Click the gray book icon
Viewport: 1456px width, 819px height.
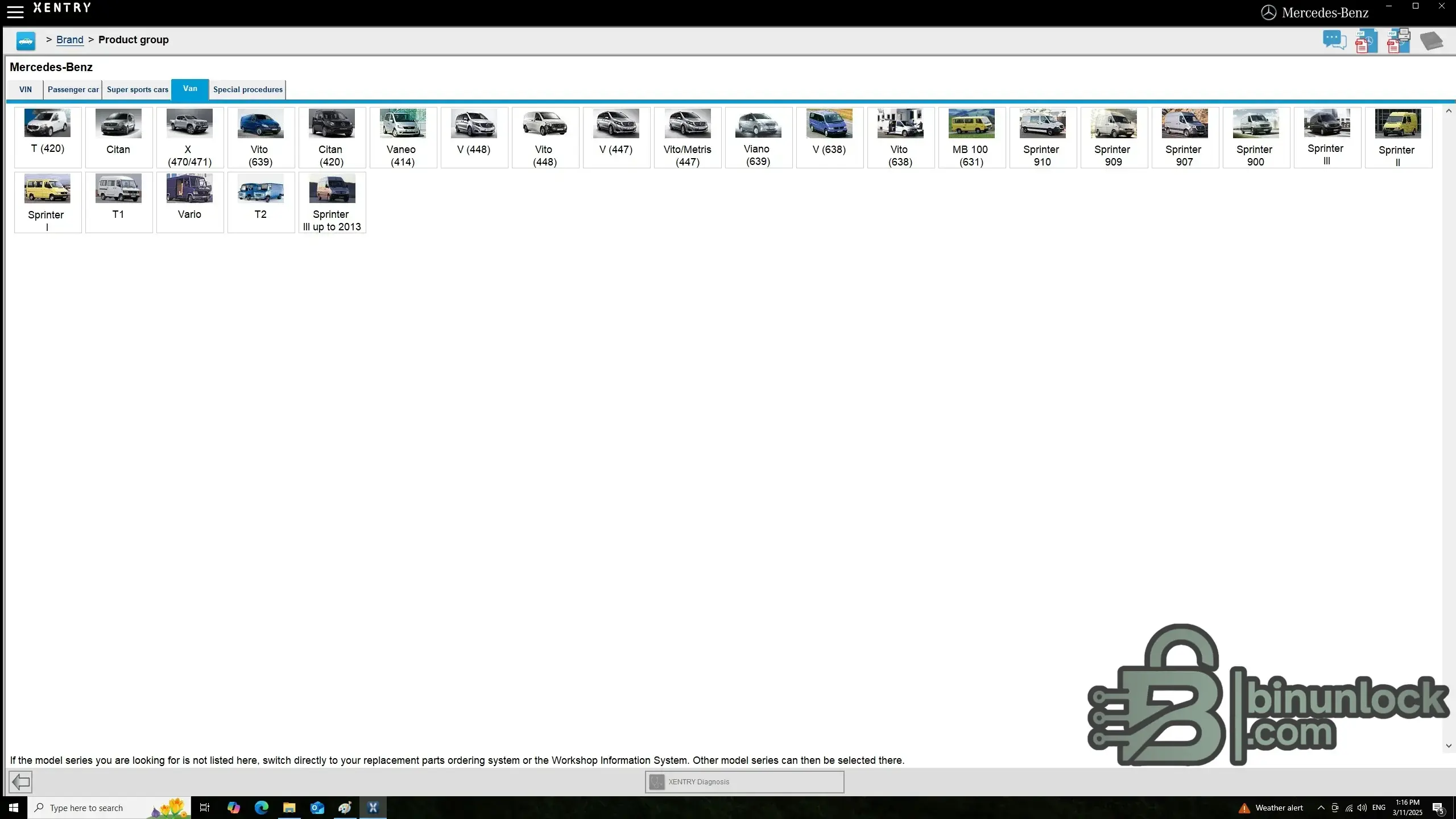click(x=1431, y=41)
